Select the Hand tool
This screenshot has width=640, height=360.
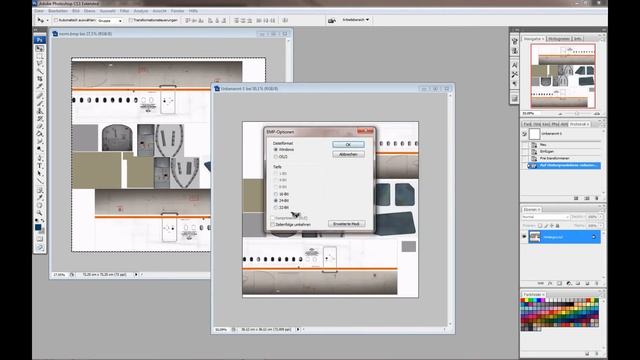tap(40, 205)
